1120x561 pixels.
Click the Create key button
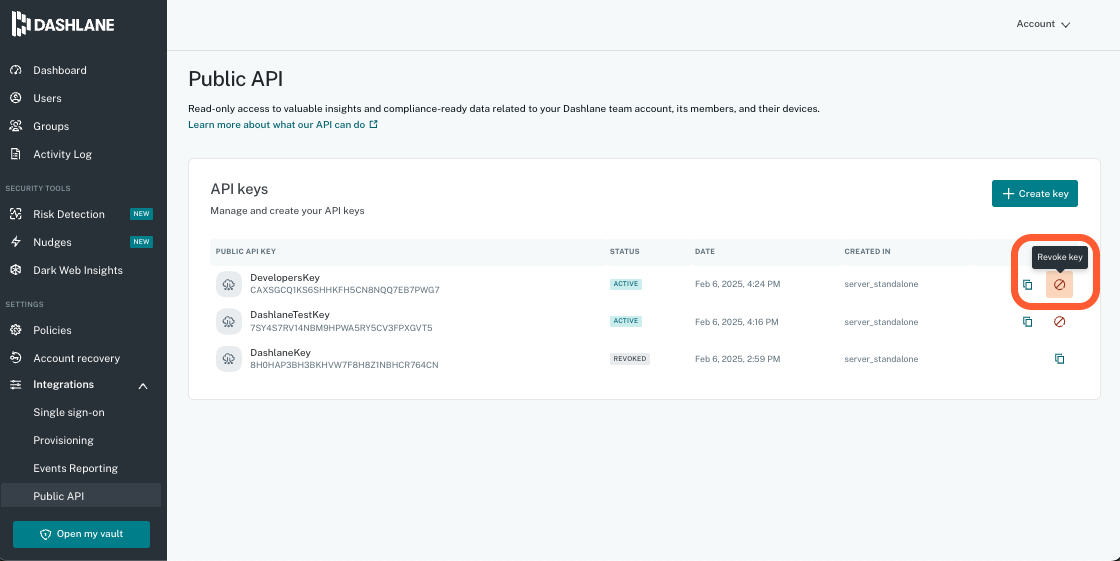[x=1034, y=194]
